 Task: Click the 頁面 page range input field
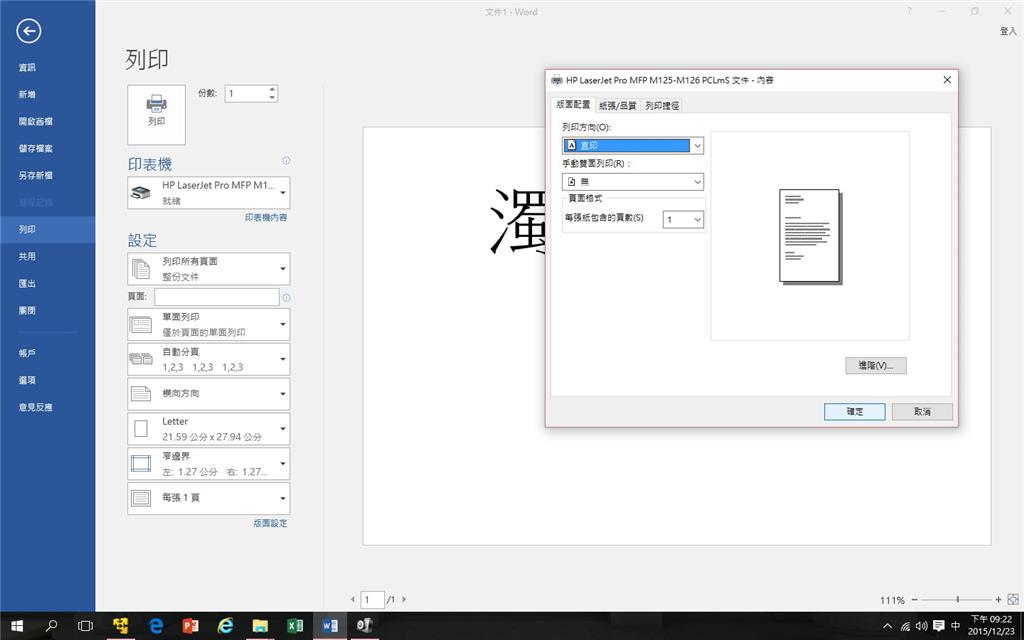click(x=217, y=297)
